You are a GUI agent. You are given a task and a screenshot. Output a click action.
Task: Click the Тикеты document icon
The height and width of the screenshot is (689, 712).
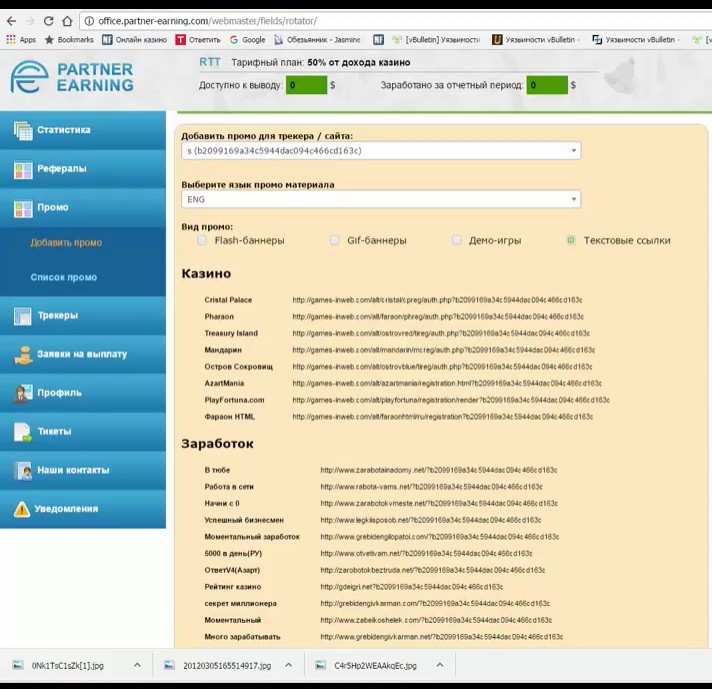point(23,432)
